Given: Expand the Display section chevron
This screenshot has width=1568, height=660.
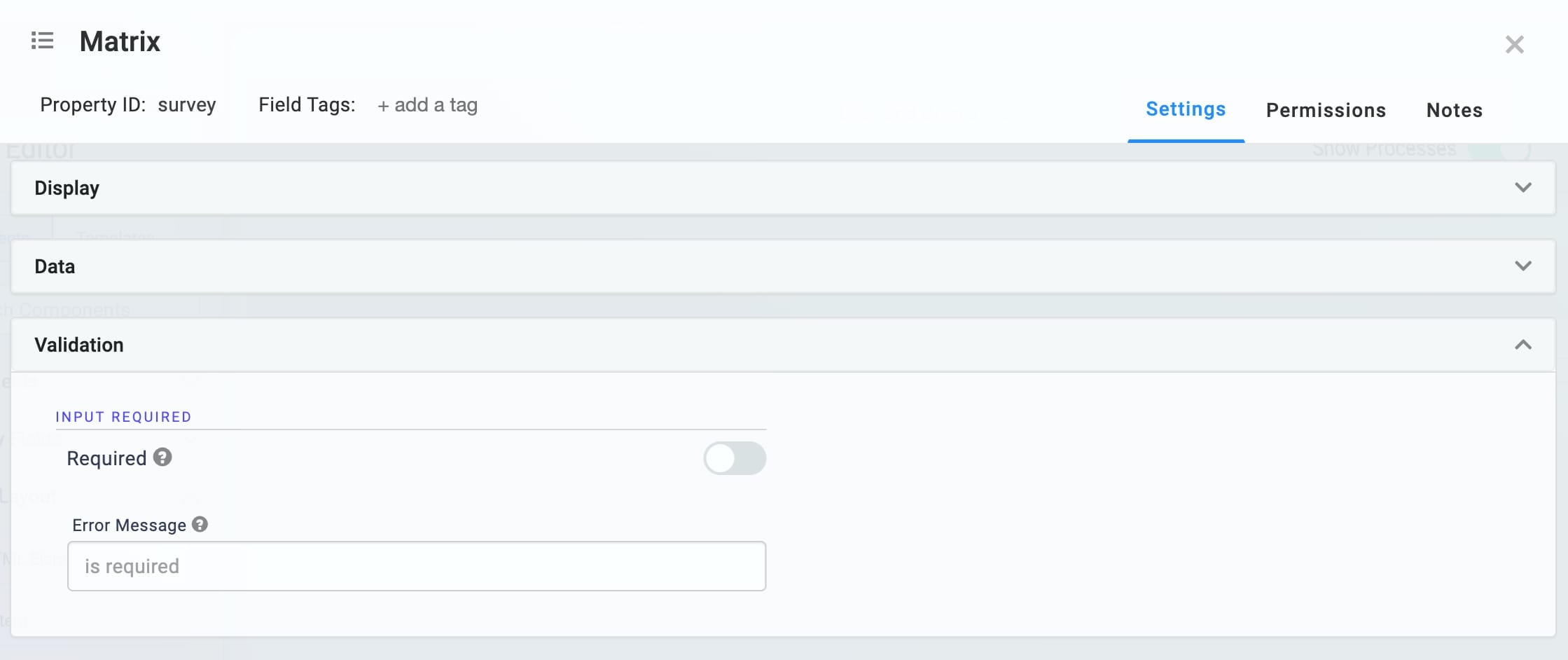Looking at the screenshot, I should click(1523, 188).
